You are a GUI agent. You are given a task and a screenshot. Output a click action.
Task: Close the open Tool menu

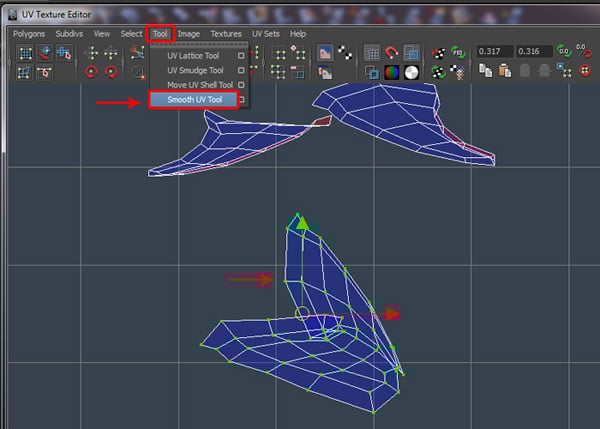tap(160, 34)
